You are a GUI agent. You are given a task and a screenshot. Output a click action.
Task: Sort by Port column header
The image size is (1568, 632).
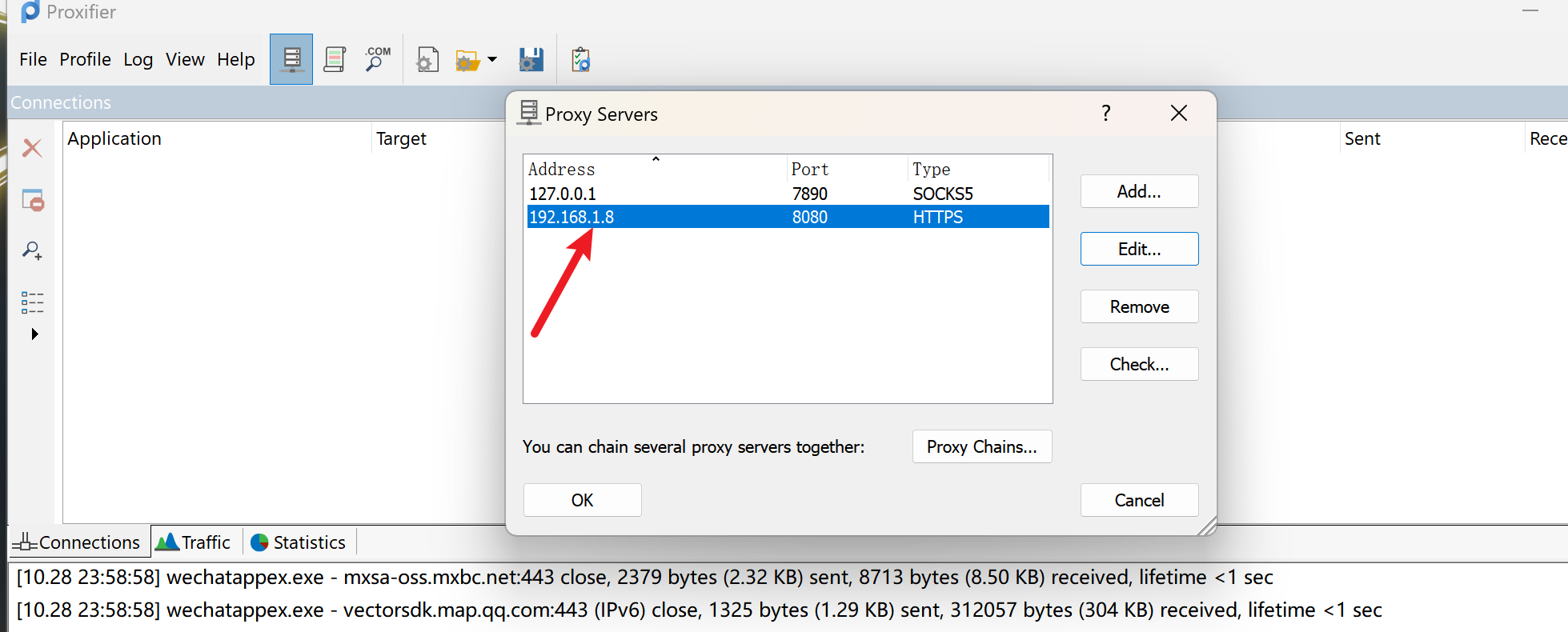point(848,169)
